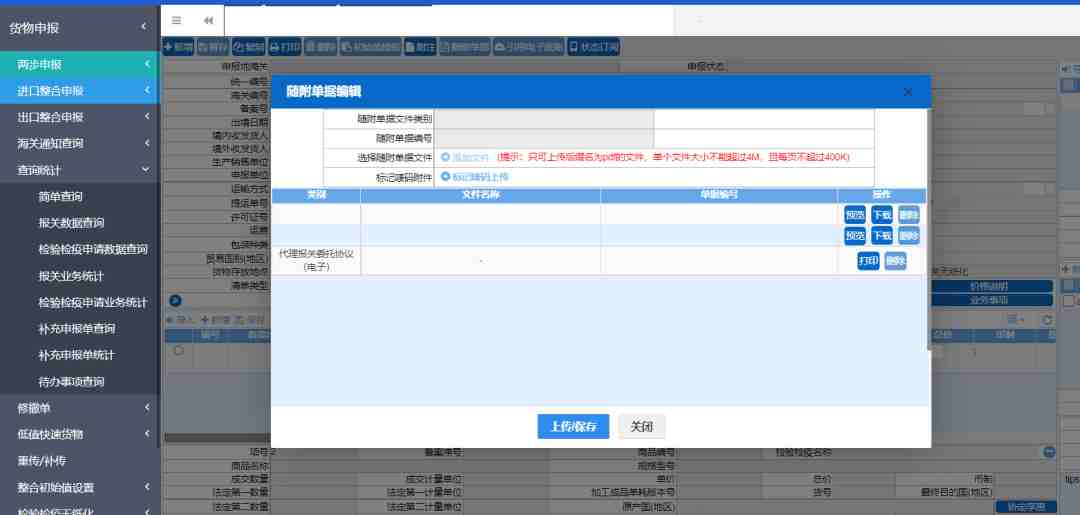The image size is (1080, 515).
Task: Click the 新增 toolbar button
Action: [x=178, y=47]
